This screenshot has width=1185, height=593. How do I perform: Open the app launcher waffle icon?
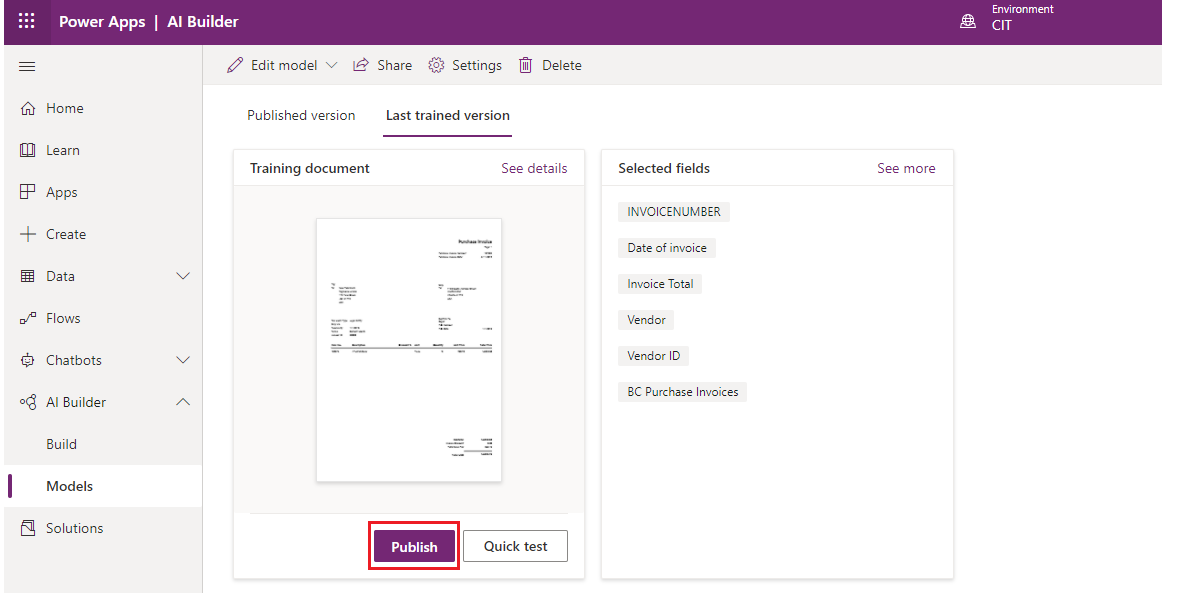(26, 21)
